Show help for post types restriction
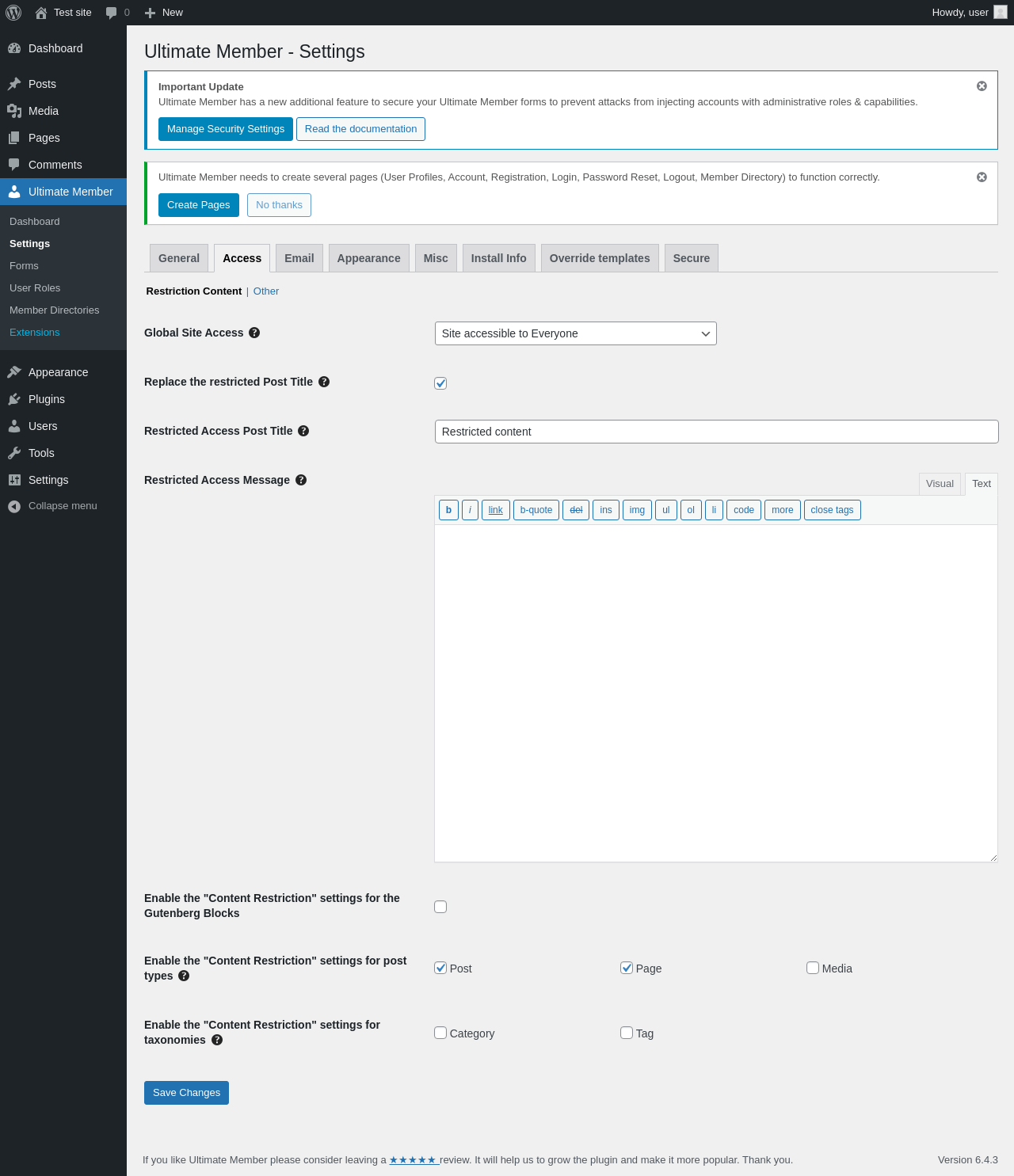The image size is (1014, 1176). click(x=184, y=976)
